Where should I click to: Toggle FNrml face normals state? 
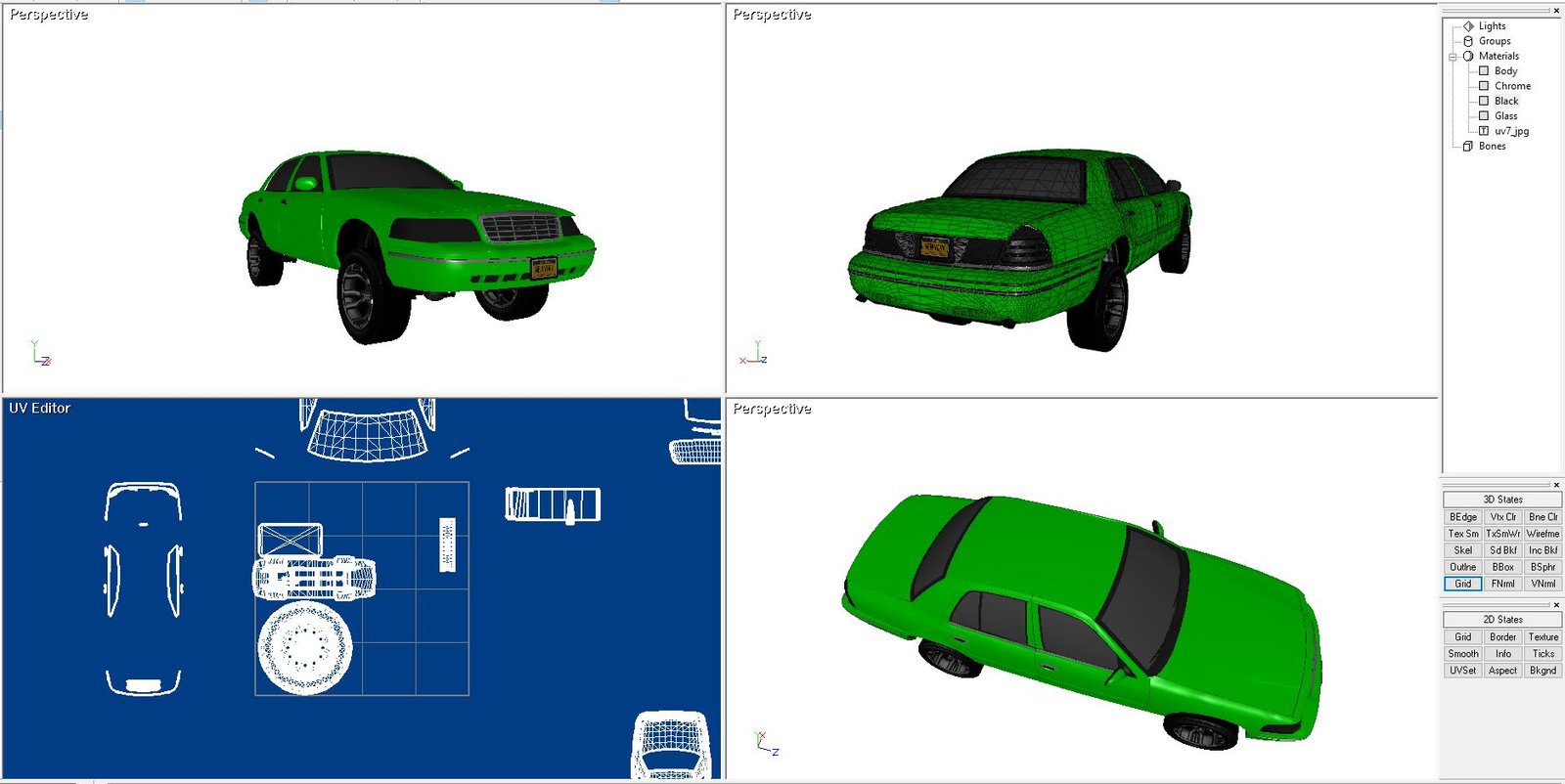point(1503,584)
